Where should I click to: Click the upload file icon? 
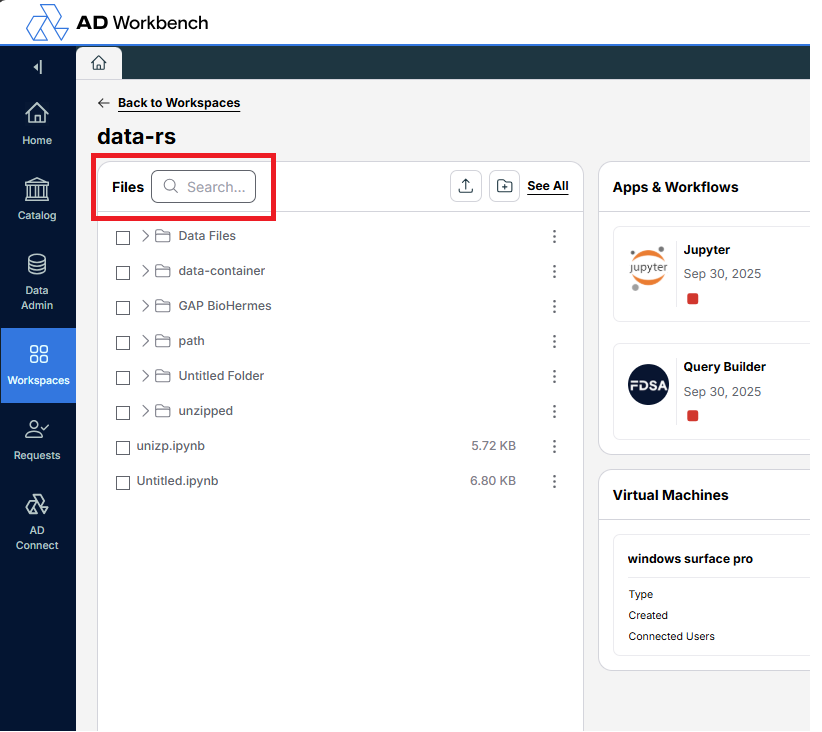(x=466, y=186)
